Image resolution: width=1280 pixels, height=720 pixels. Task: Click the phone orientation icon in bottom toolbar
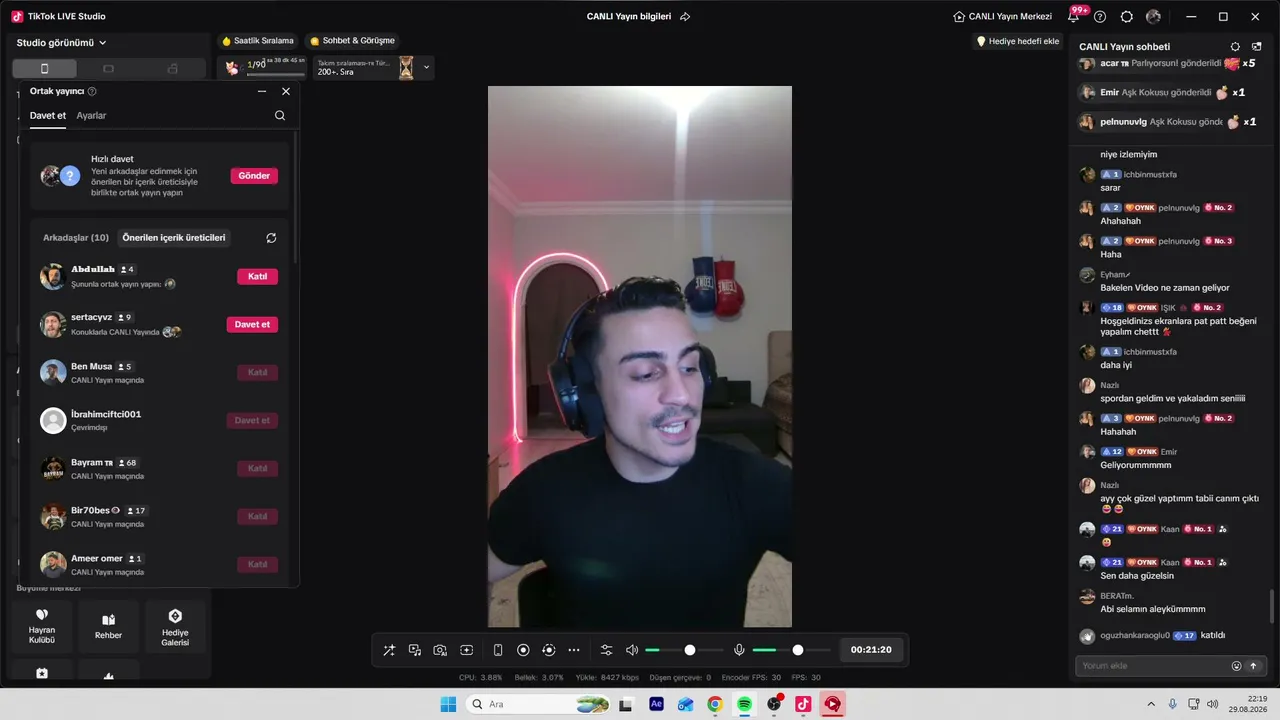point(498,650)
